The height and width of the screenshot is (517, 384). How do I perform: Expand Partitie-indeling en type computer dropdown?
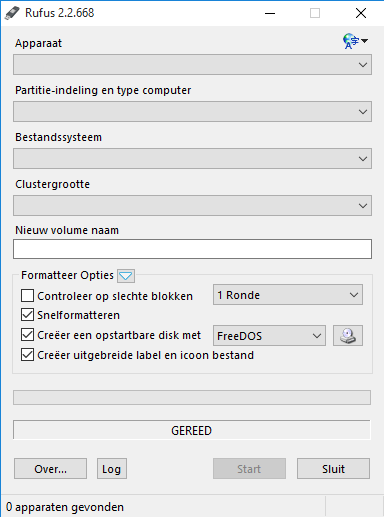[x=192, y=112]
